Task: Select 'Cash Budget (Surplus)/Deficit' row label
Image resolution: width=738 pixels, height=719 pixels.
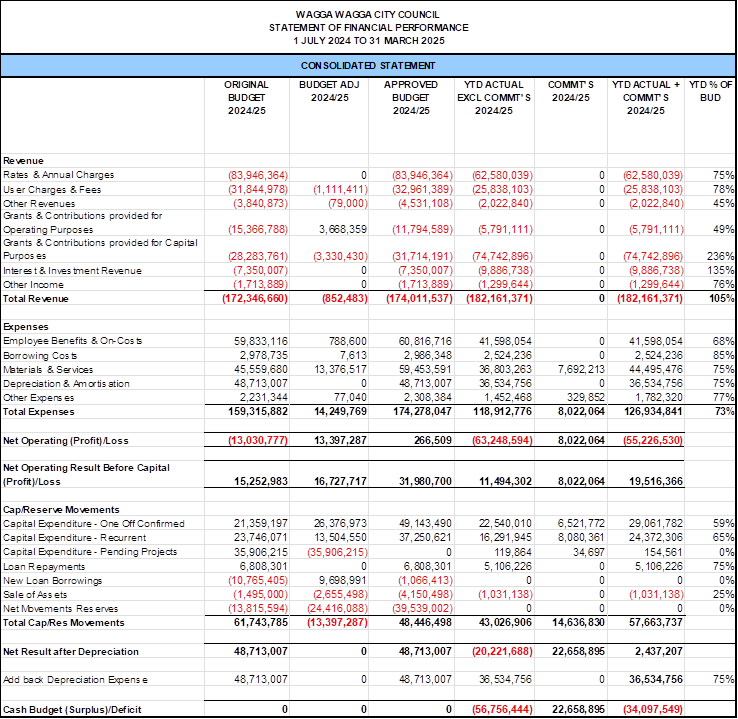Action: 72,710
